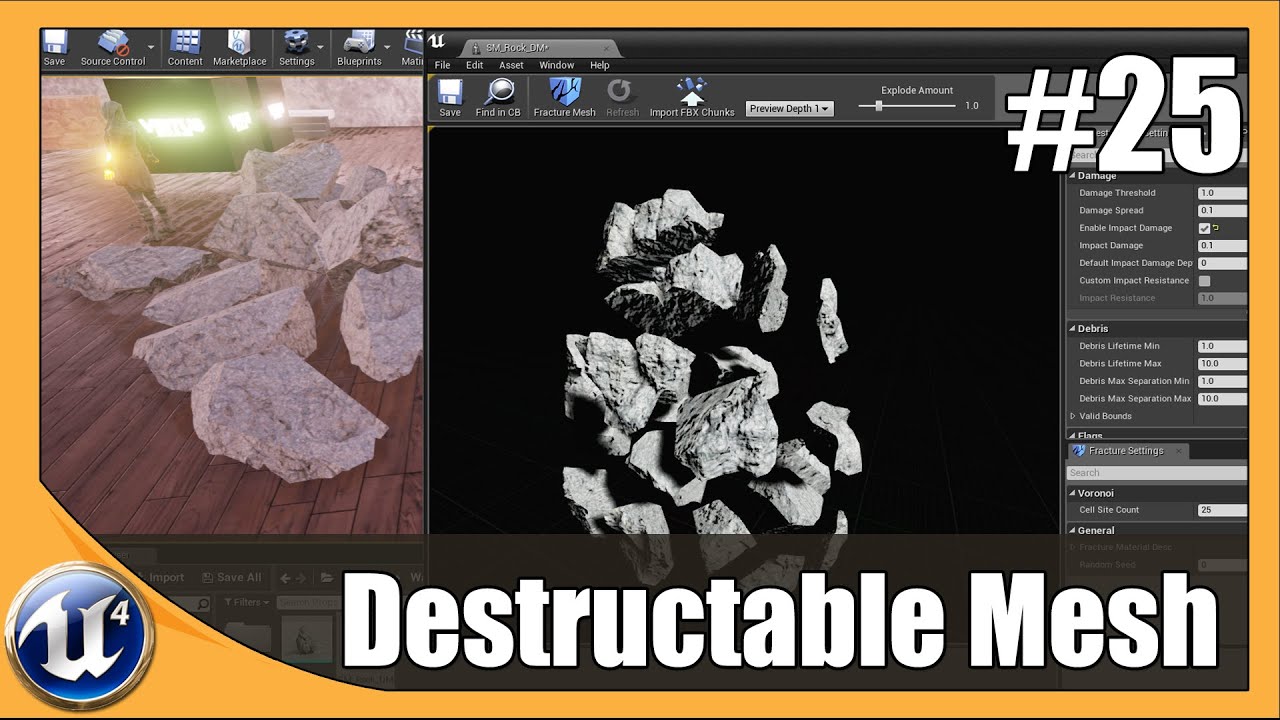The height and width of the screenshot is (720, 1280).
Task: Close the Fracture Settings panel tab
Action: (x=1179, y=451)
